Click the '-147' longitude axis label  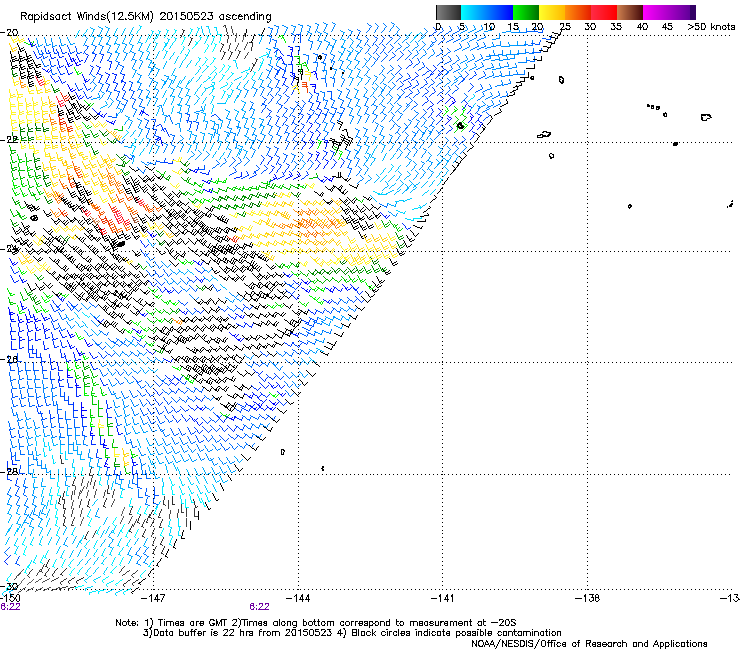pyautogui.click(x=154, y=598)
